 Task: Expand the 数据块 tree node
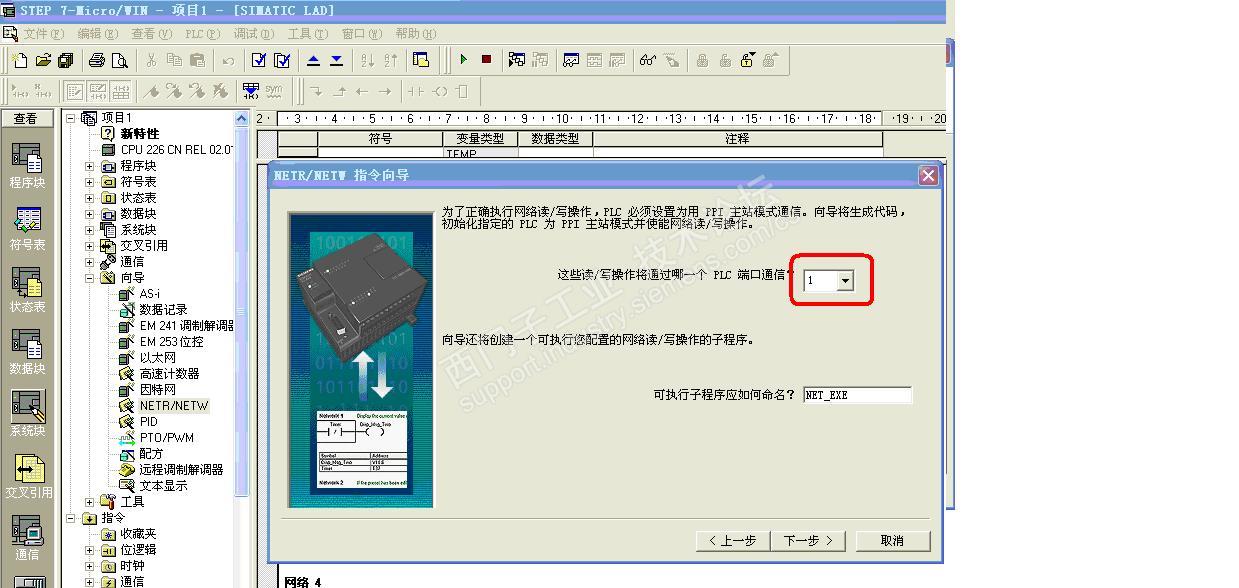89,214
